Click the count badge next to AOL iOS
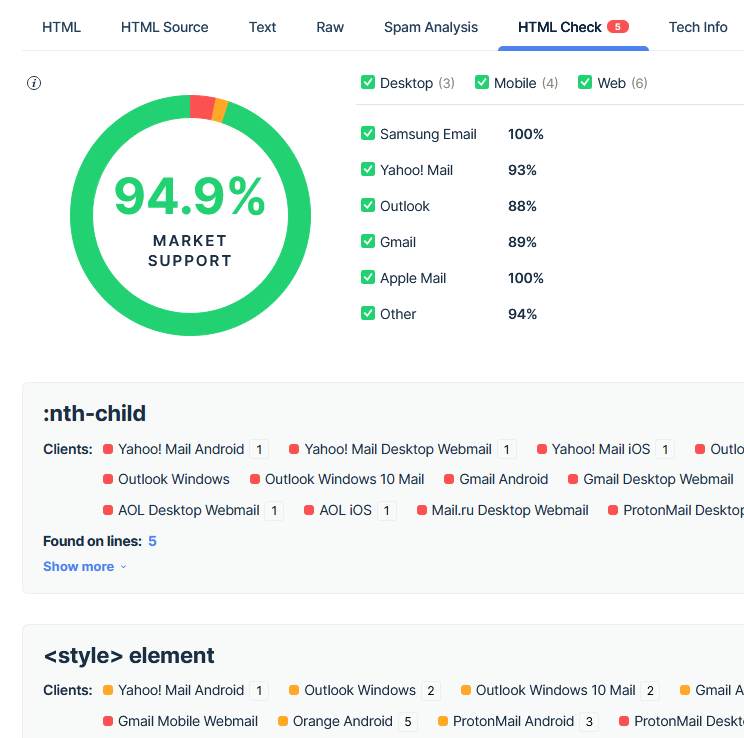The height and width of the screenshot is (738, 744). pyautogui.click(x=387, y=511)
